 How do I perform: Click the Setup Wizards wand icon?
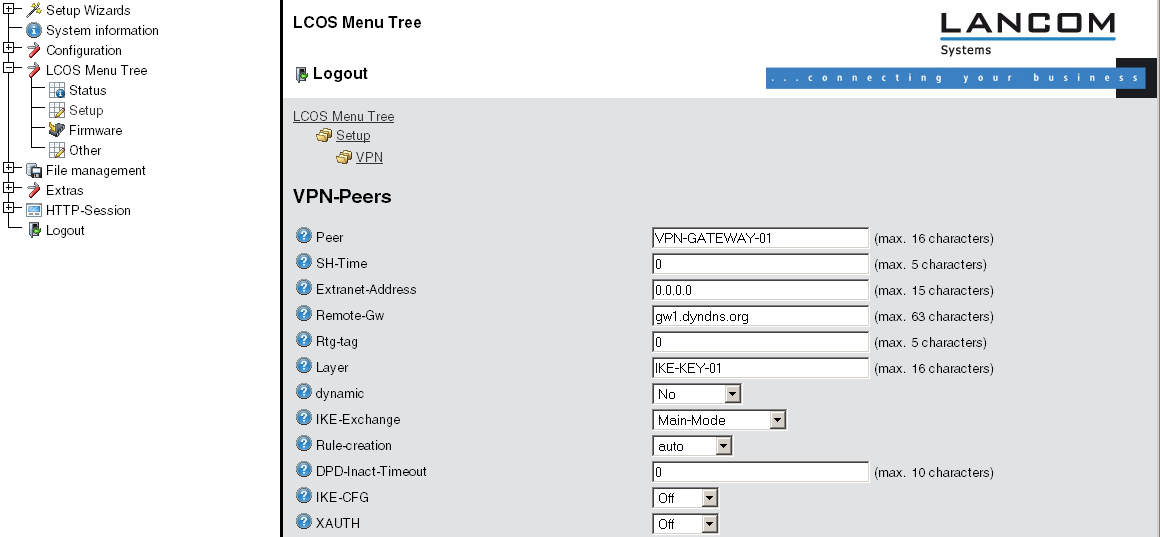(x=34, y=10)
